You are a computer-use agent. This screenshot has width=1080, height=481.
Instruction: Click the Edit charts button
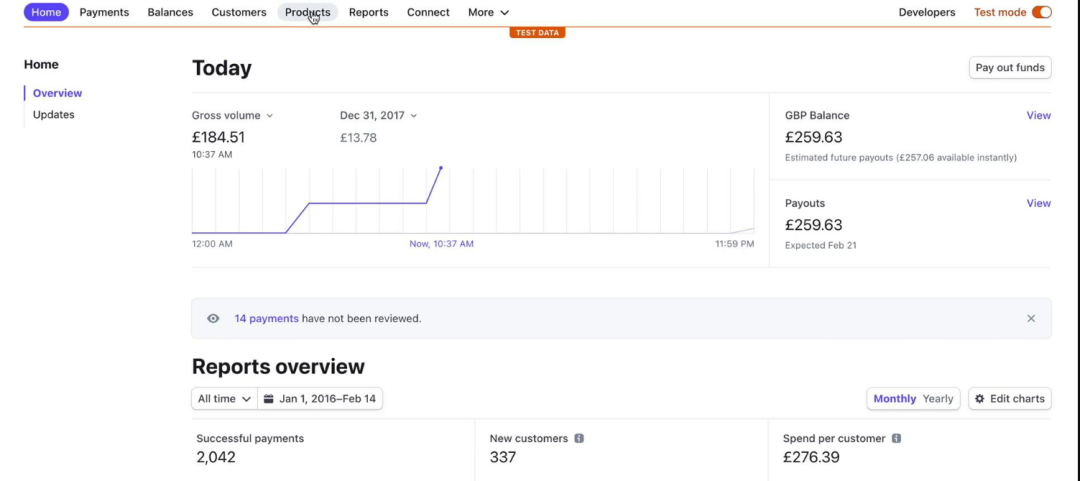[x=1010, y=398]
